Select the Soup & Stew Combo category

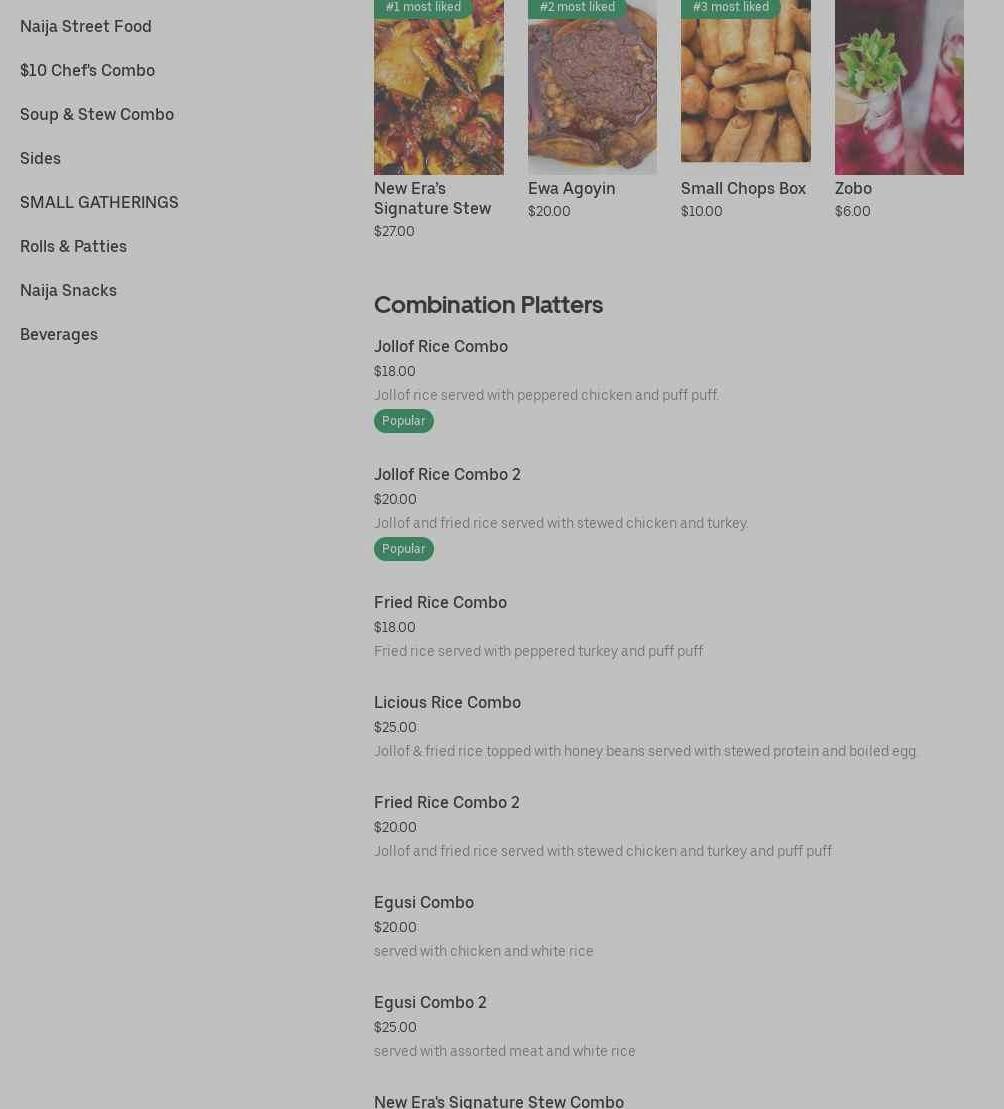tap(97, 114)
